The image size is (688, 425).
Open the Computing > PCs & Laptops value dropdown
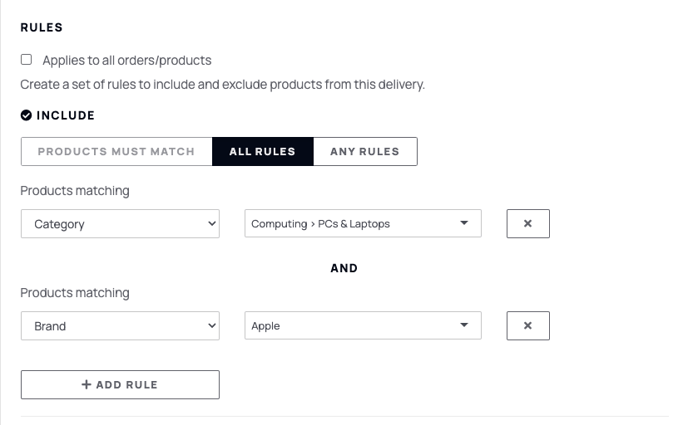pos(363,223)
